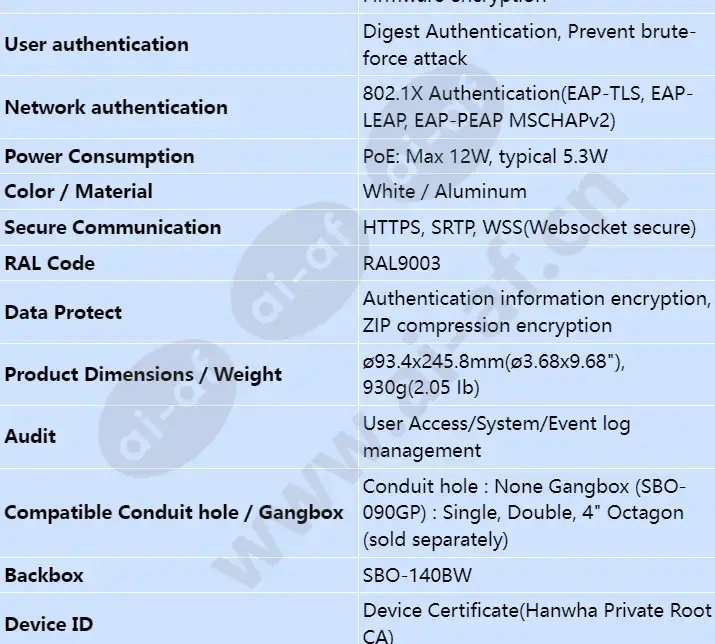This screenshot has width=715, height=644.
Task: Select the ZIP compression encryption text
Action: pos(487,326)
